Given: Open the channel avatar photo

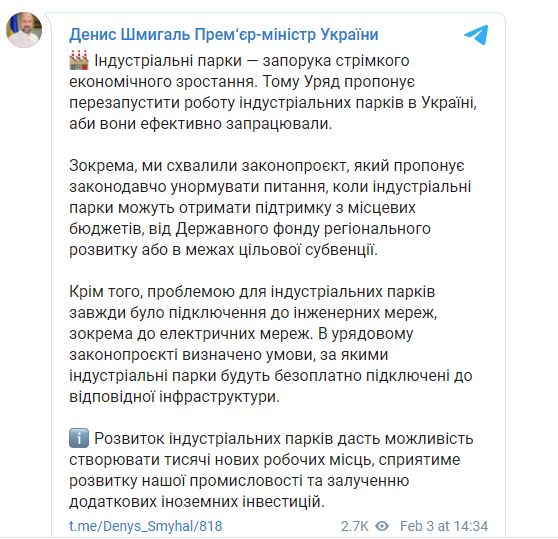Looking at the screenshot, I should click(24, 30).
